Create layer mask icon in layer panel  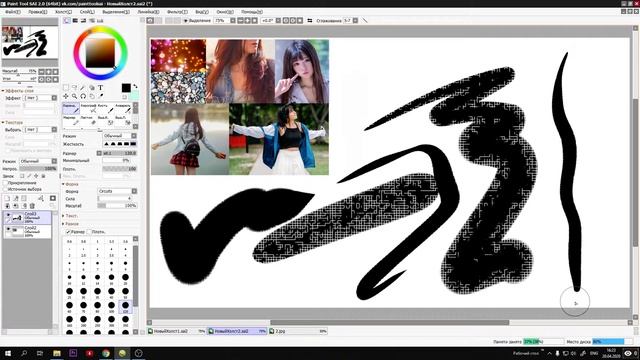[53, 198]
